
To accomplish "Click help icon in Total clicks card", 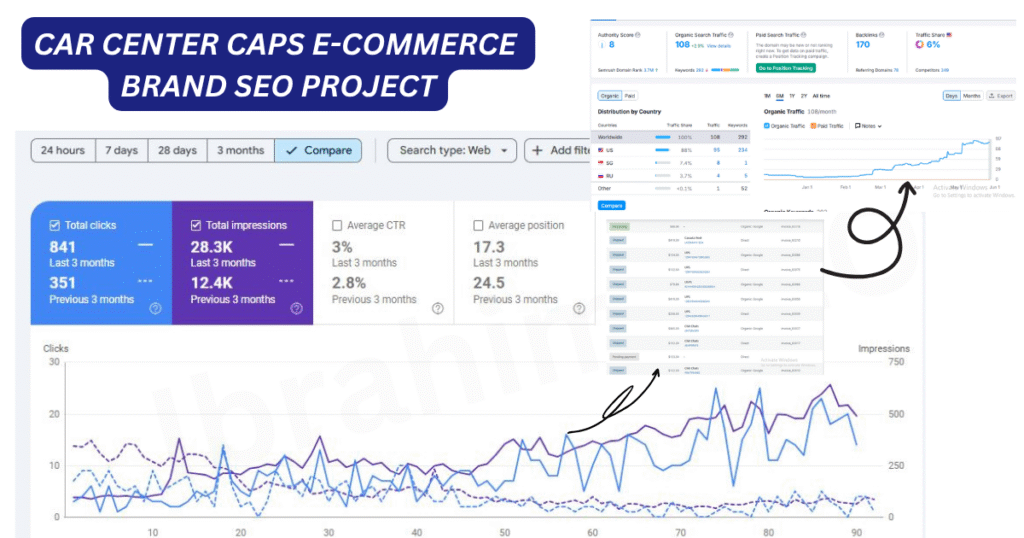I will coord(156,309).
